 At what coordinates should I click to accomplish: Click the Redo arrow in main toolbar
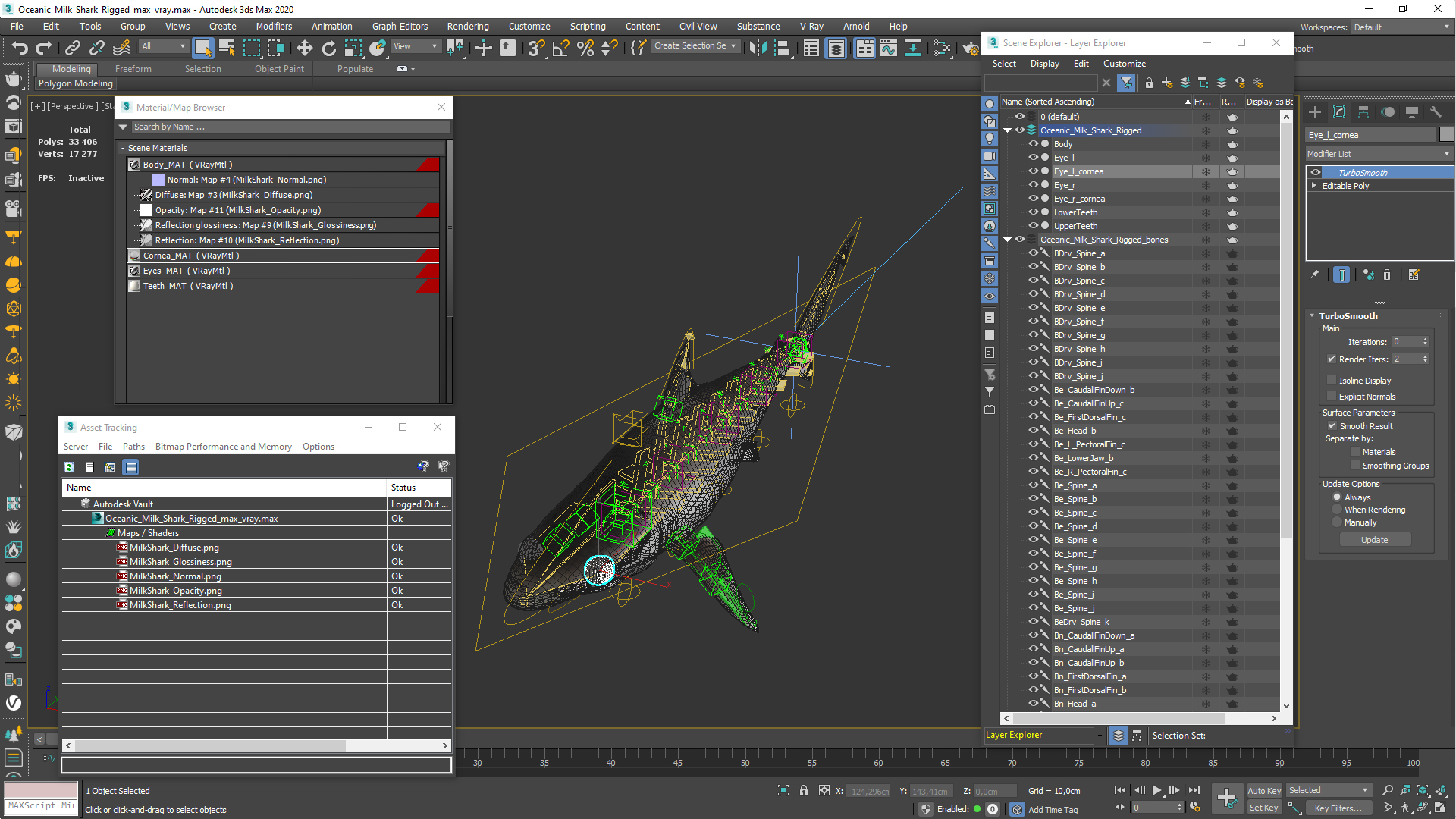(44, 48)
